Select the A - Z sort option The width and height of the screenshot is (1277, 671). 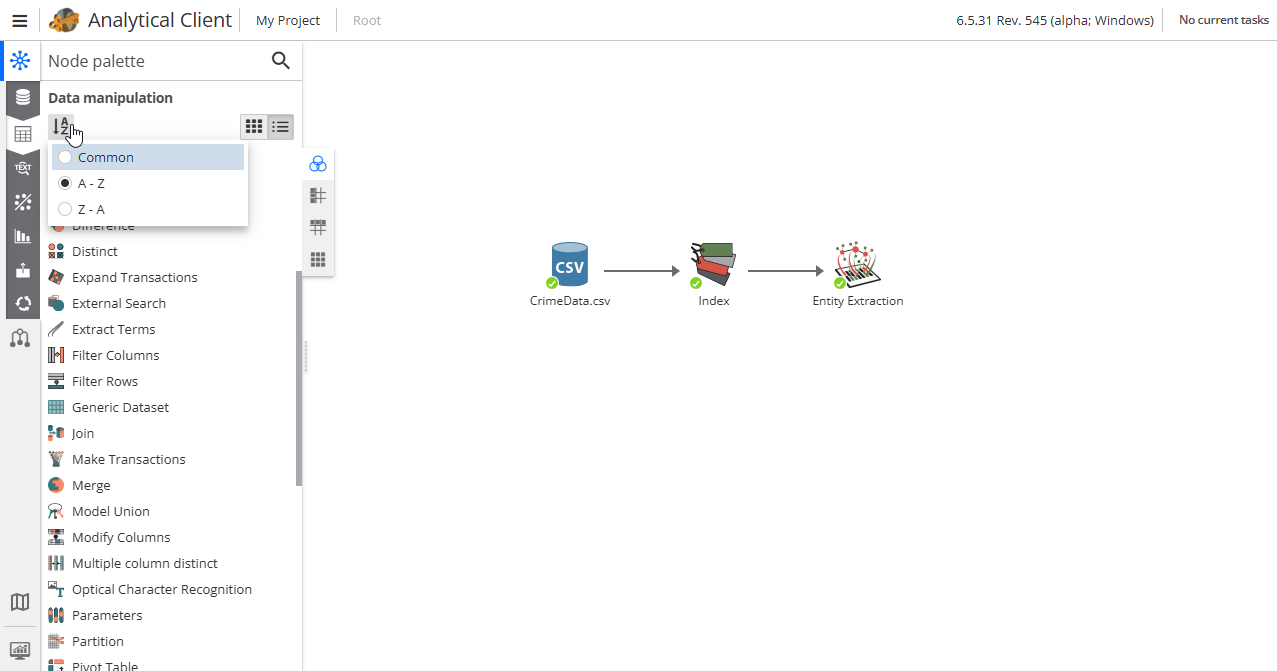coord(66,183)
